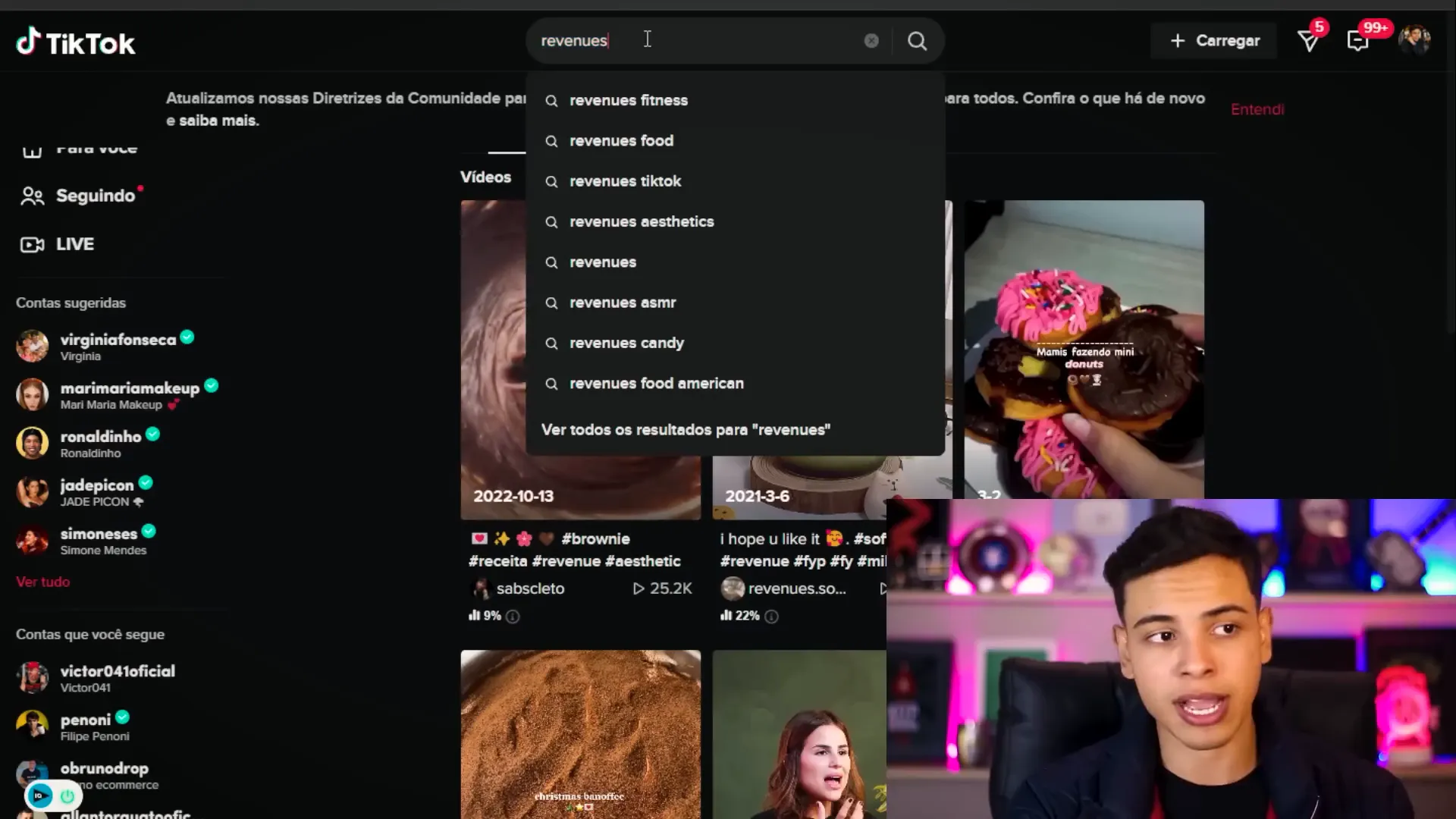Choose suggestion revenues tiktok
This screenshot has width=1456, height=819.
(735, 181)
